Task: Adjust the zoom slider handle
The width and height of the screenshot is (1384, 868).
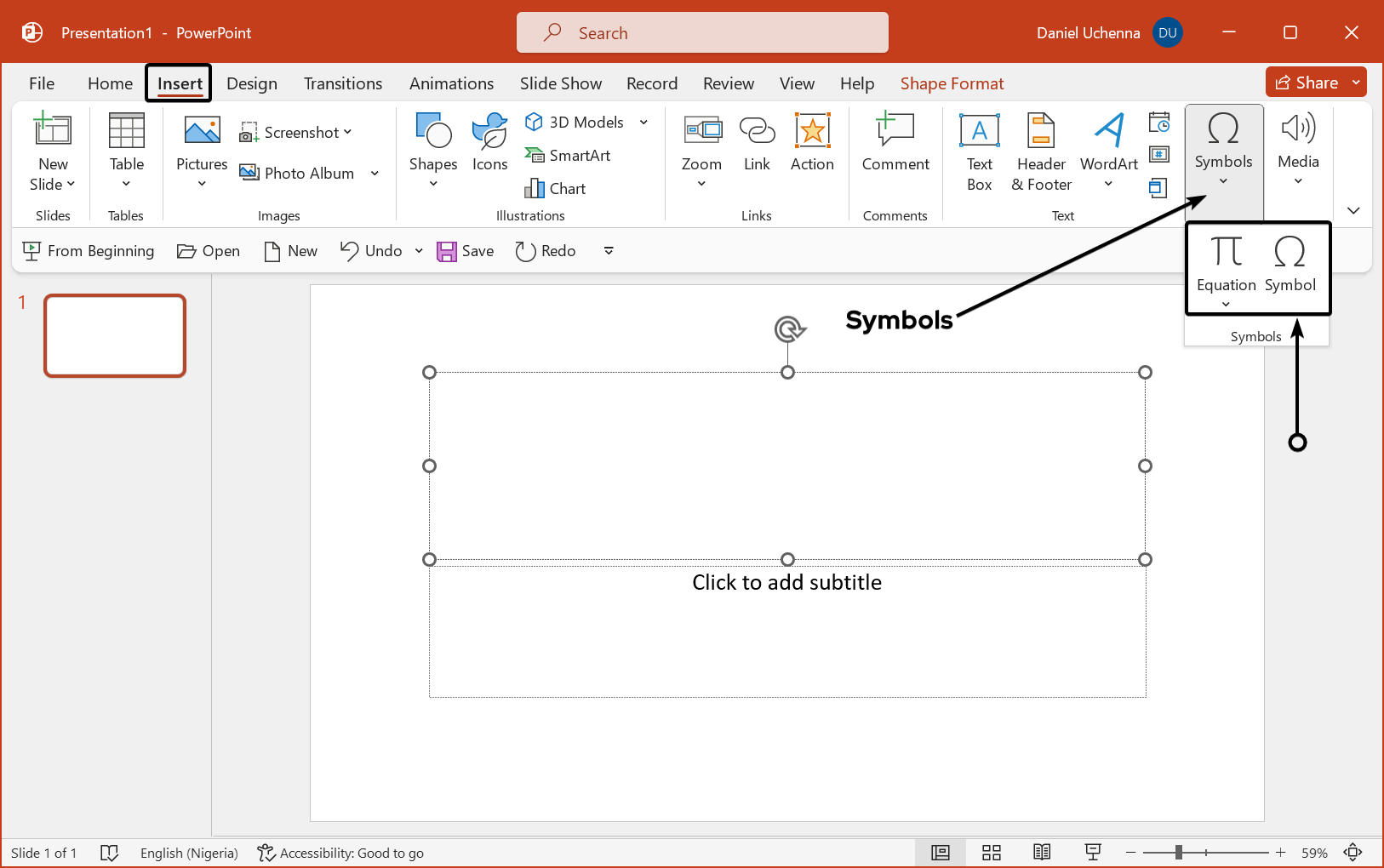Action: pyautogui.click(x=1179, y=853)
